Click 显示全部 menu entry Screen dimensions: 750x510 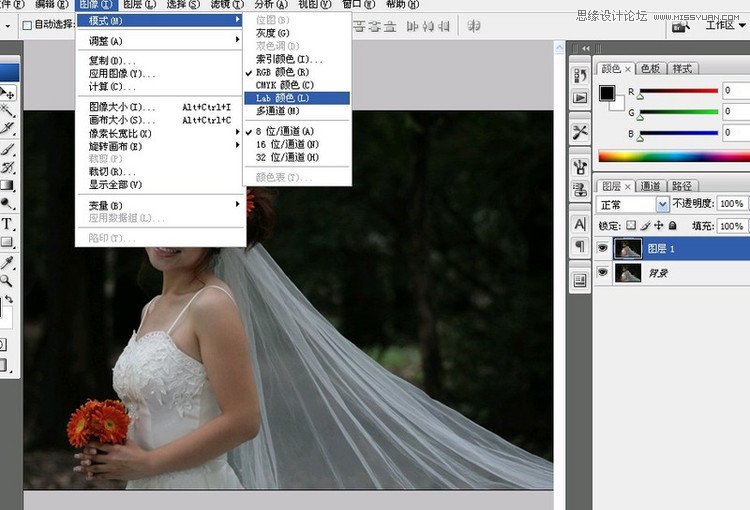[161, 185]
